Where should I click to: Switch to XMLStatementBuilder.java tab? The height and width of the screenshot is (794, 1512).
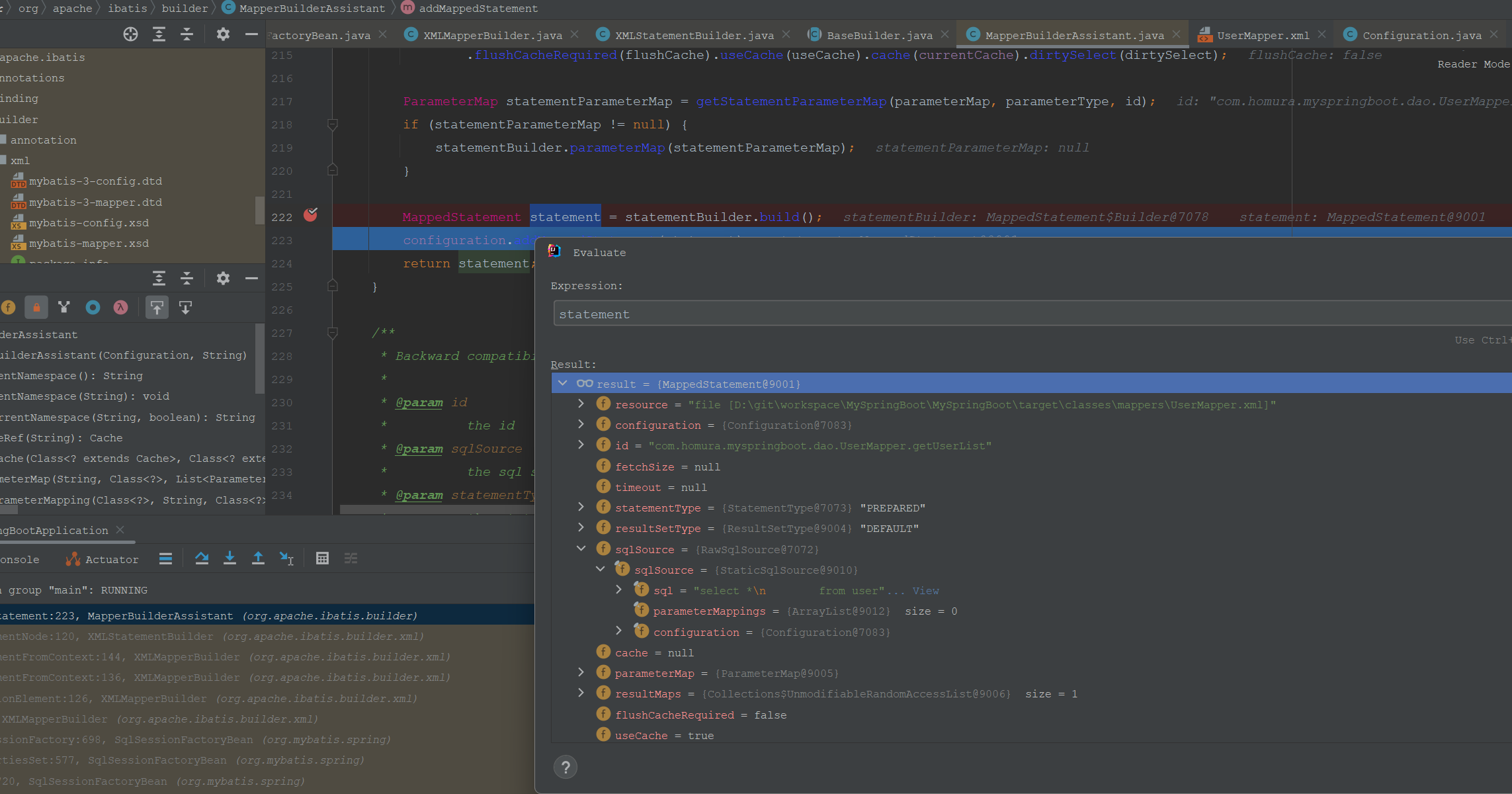[x=694, y=35]
